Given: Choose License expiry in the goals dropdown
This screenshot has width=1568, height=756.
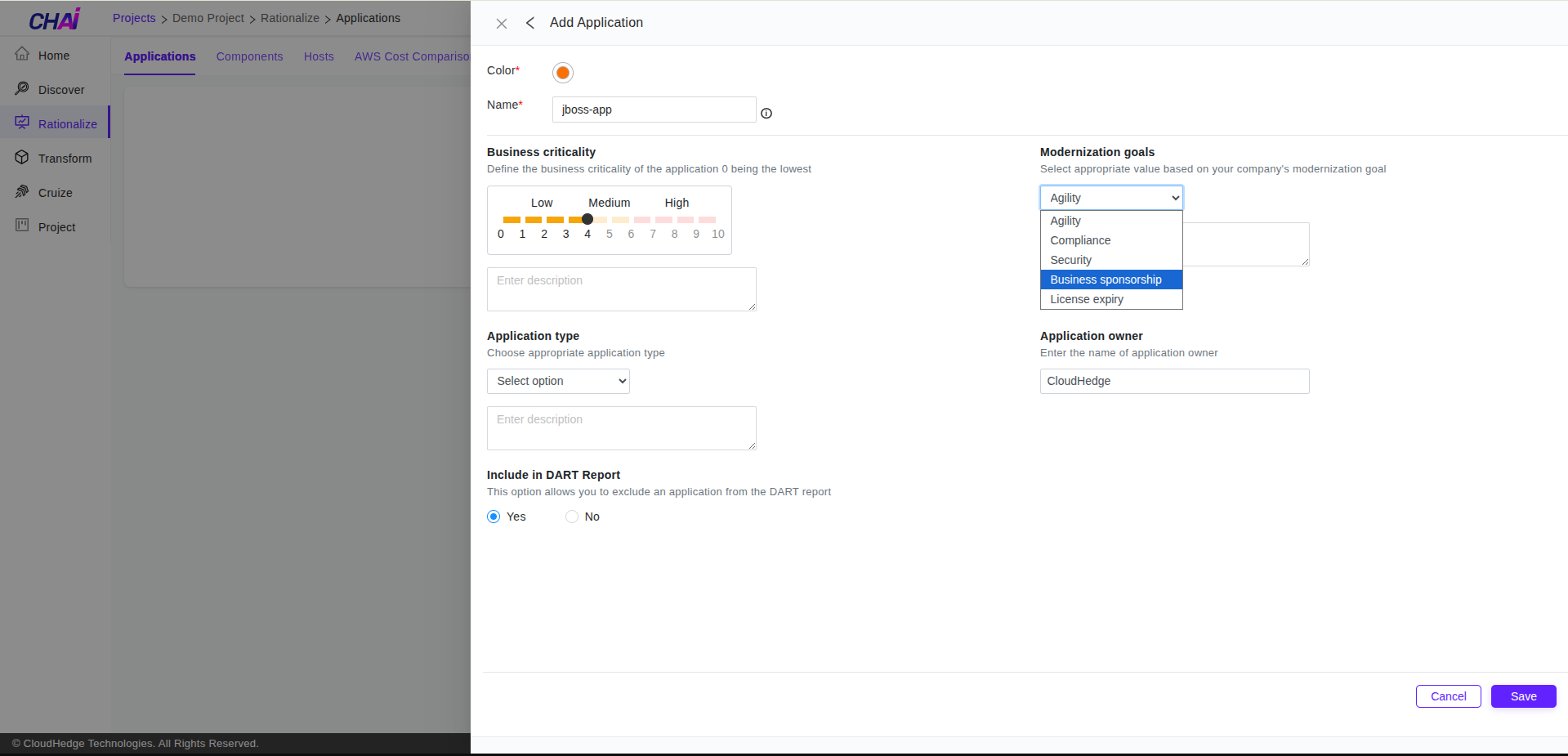Looking at the screenshot, I should [x=1087, y=299].
